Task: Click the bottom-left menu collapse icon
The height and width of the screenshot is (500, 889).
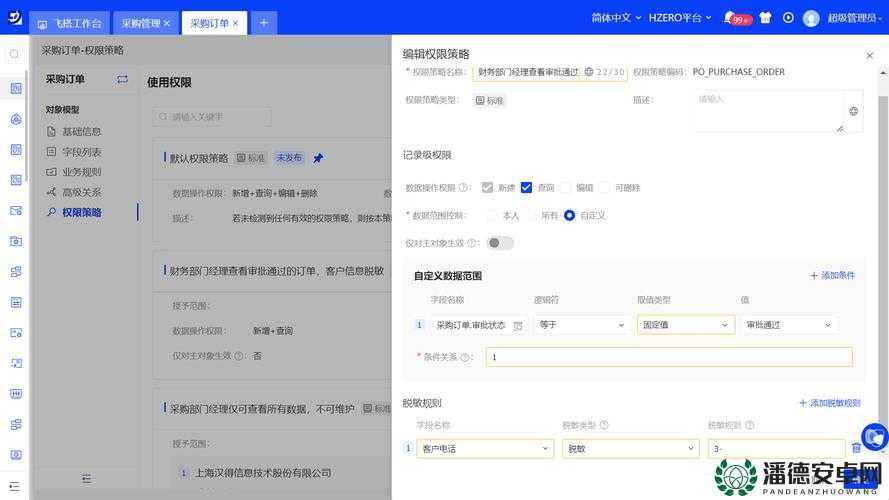Action: coord(14,486)
